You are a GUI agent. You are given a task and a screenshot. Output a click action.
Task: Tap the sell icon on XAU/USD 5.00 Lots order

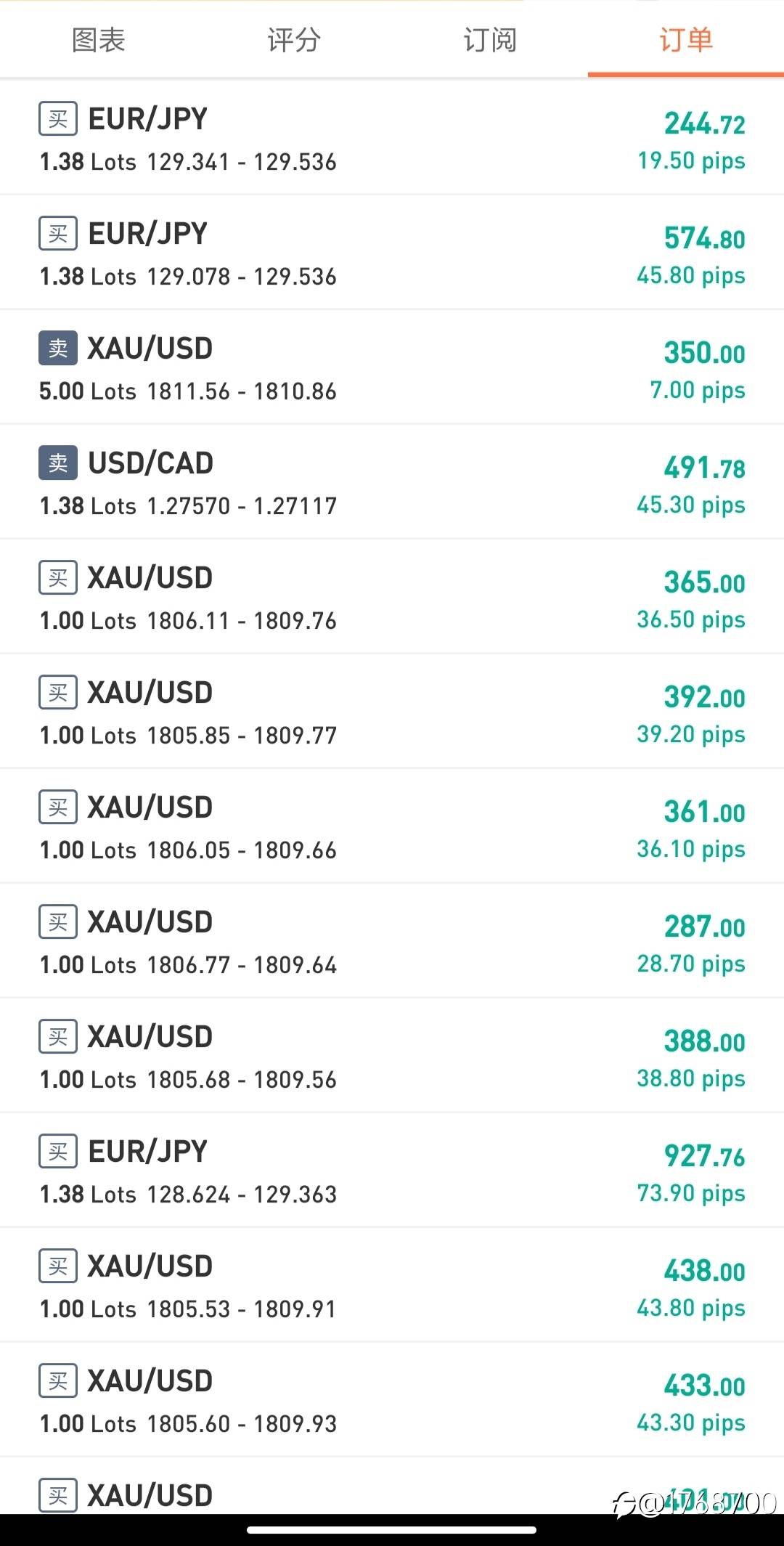coord(58,349)
